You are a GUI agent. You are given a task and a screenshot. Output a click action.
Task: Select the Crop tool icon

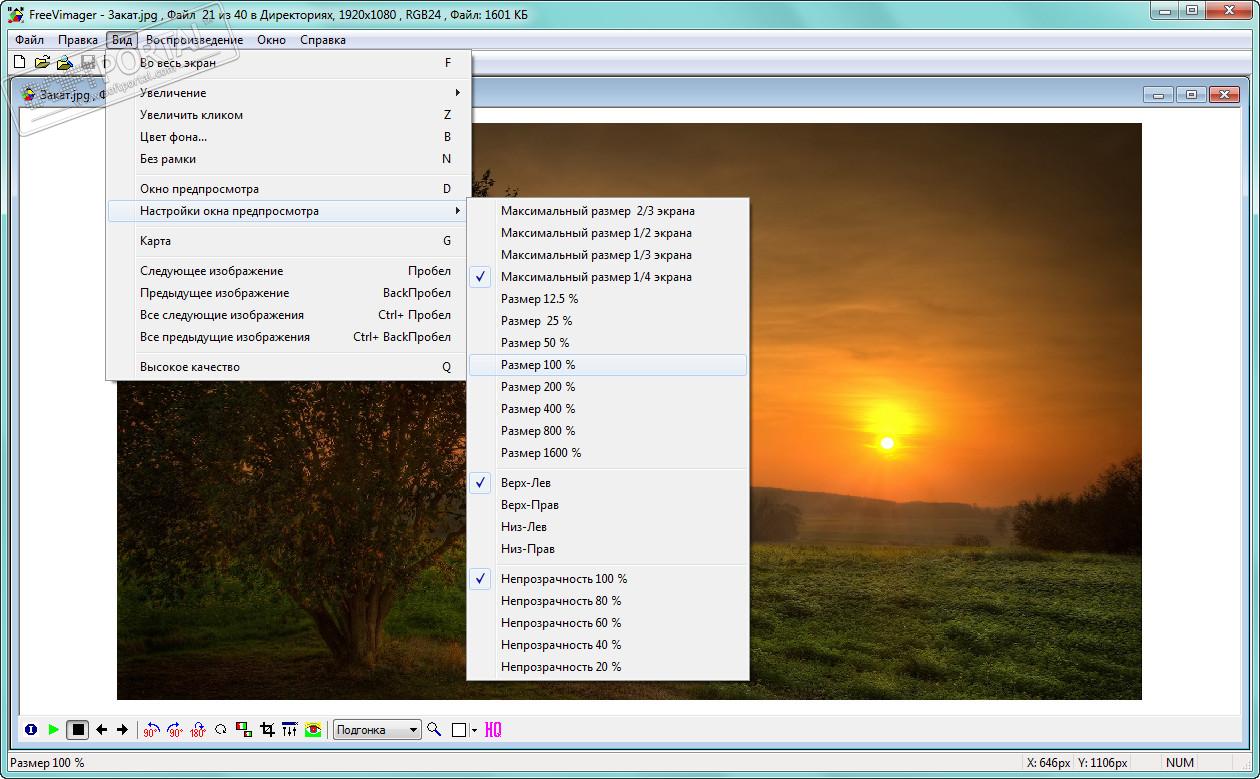tap(267, 730)
